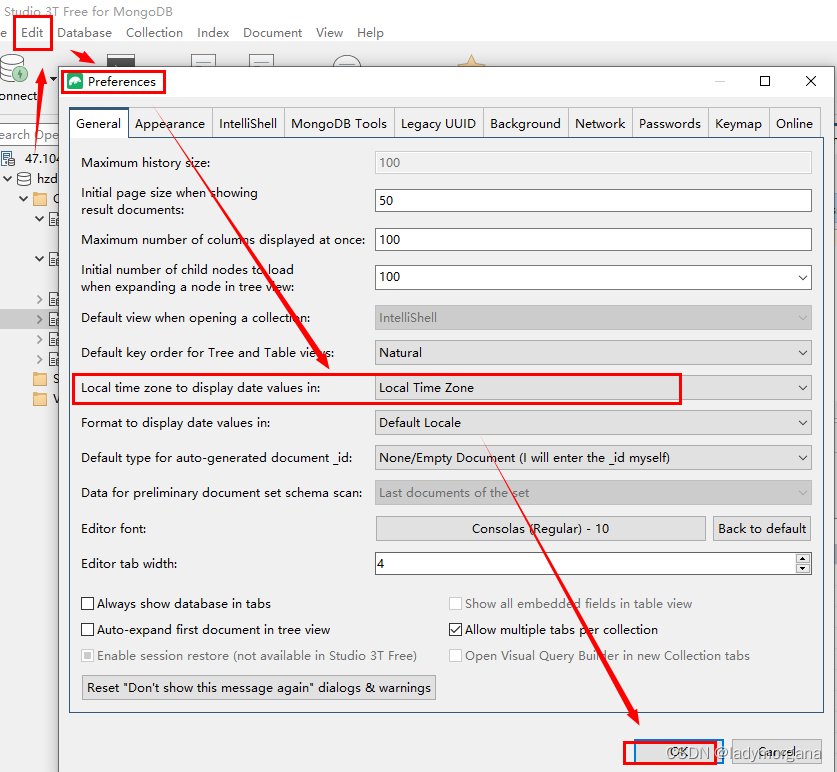Maximize the Preferences dialog
The width and height of the screenshot is (837, 772).
tap(765, 81)
